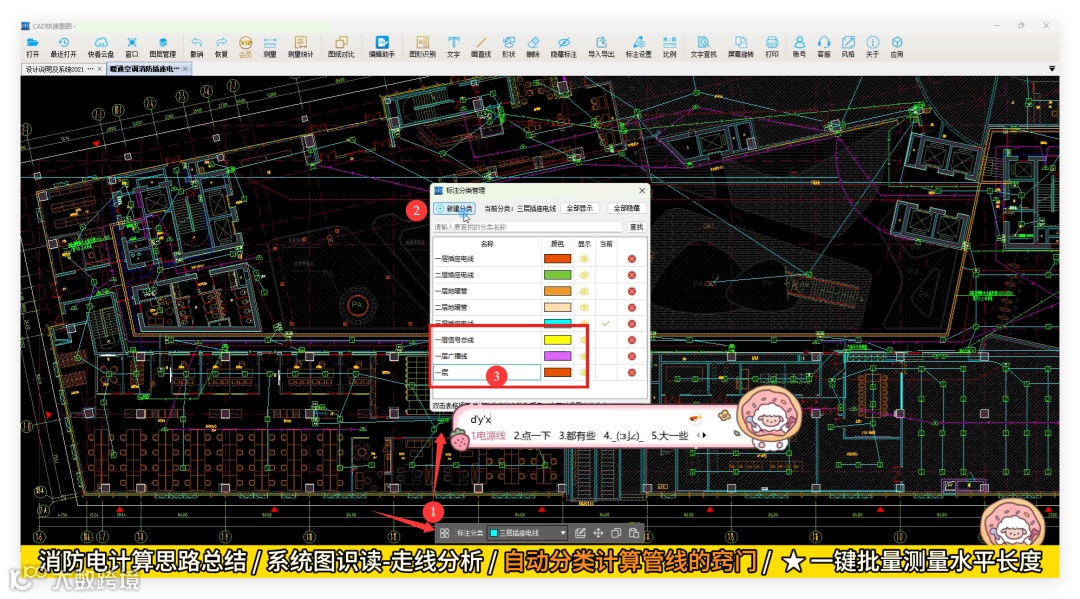Open 标注设置 annotation settings

(x=638, y=47)
